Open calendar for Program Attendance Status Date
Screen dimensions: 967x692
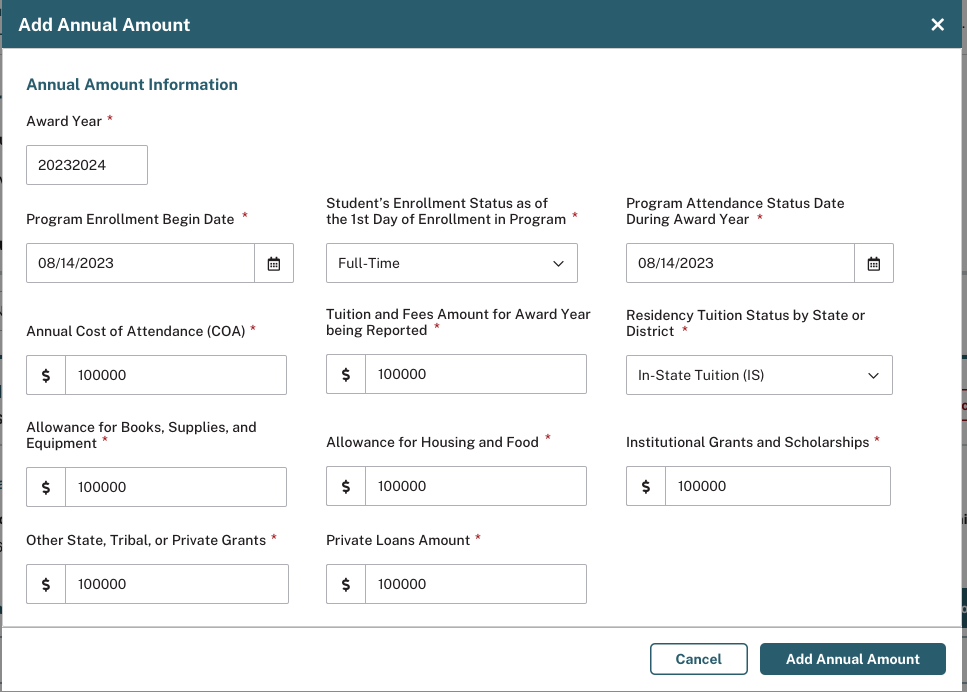pyautogui.click(x=874, y=264)
